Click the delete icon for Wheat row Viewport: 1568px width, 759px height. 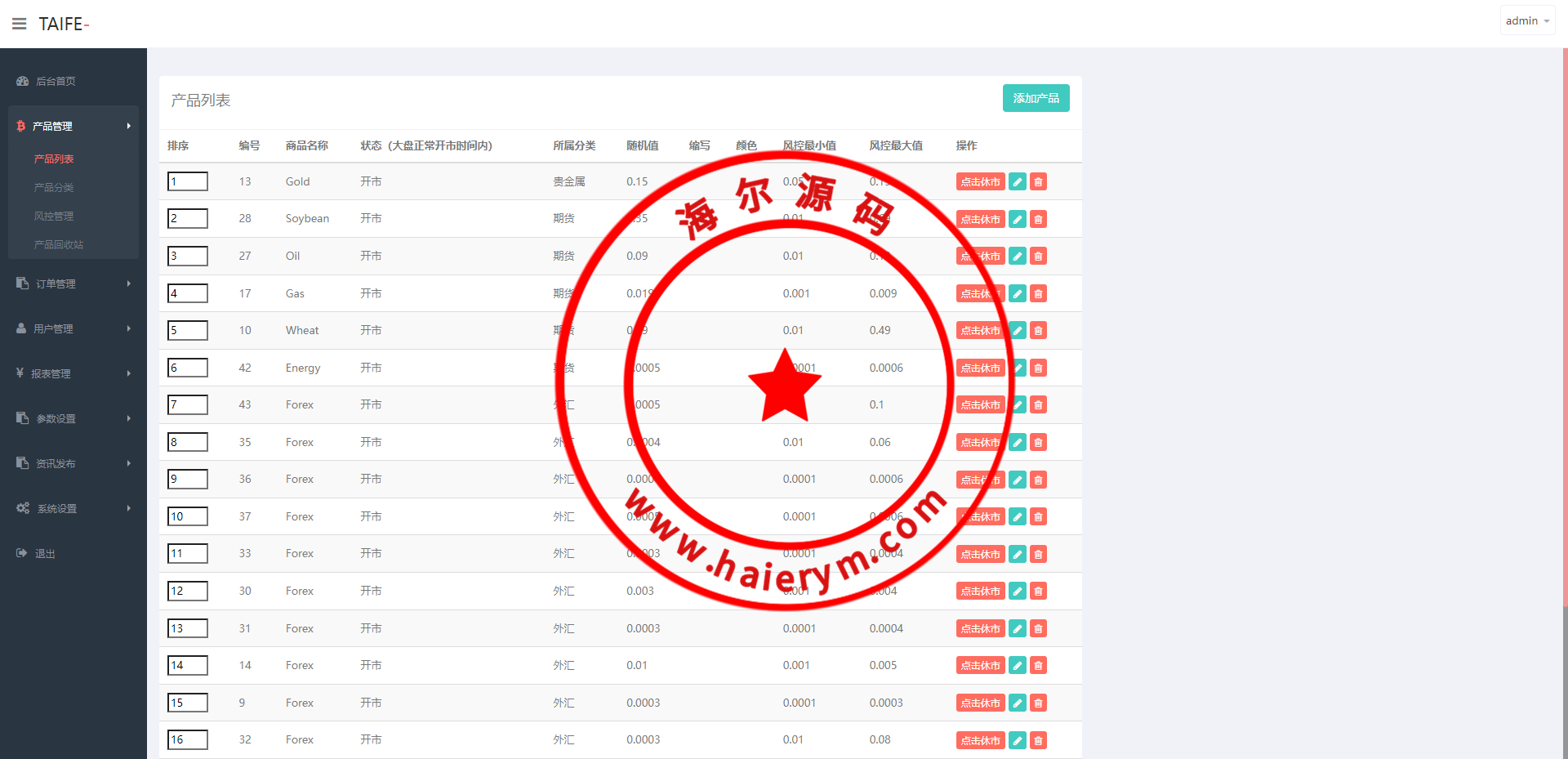pos(1038,331)
